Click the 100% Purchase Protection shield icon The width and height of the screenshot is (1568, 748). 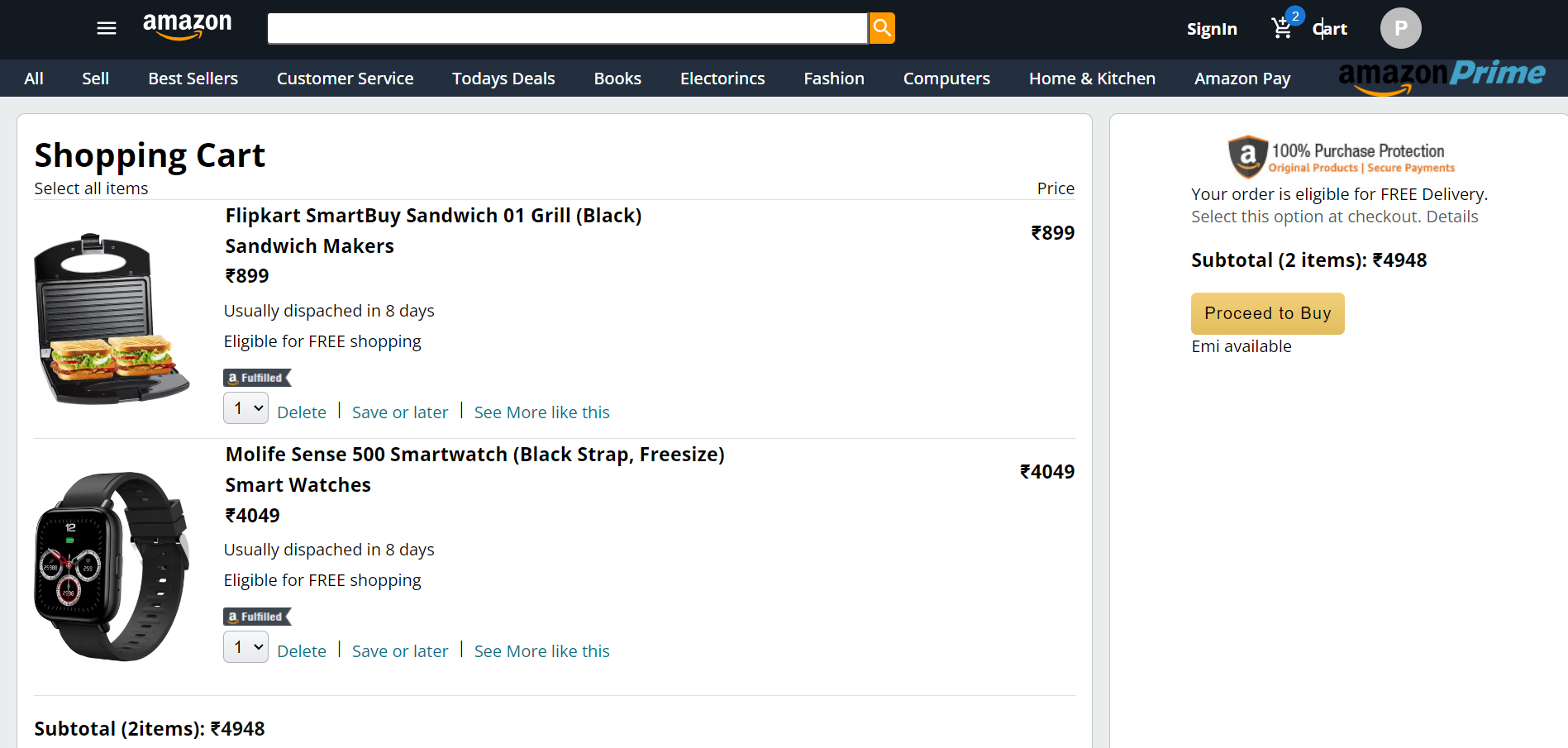[x=1247, y=156]
